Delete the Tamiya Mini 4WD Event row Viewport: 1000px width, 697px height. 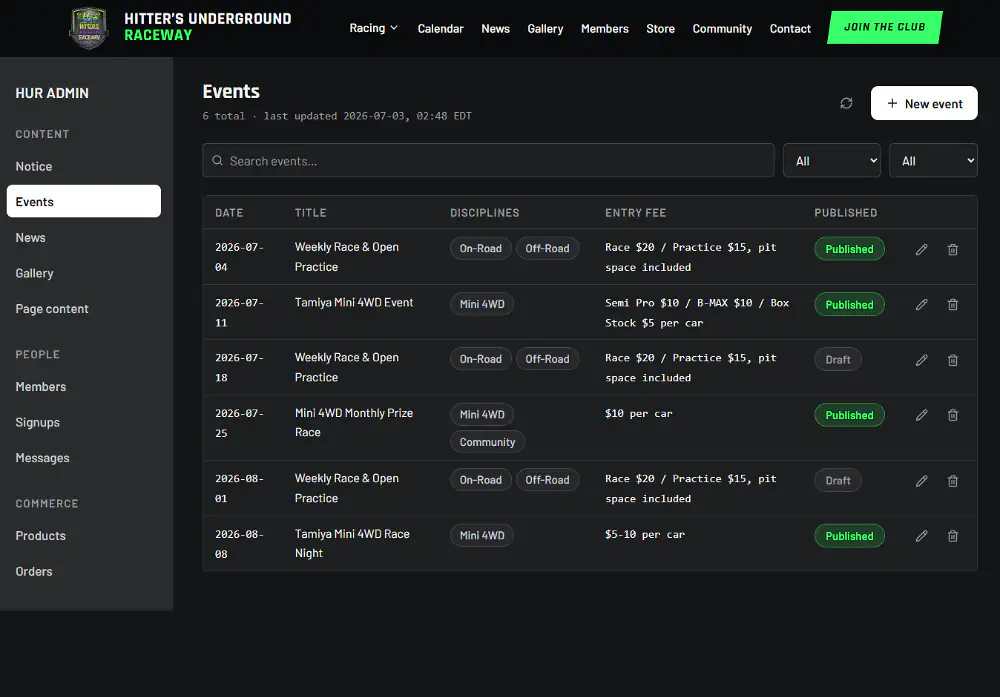(x=953, y=305)
